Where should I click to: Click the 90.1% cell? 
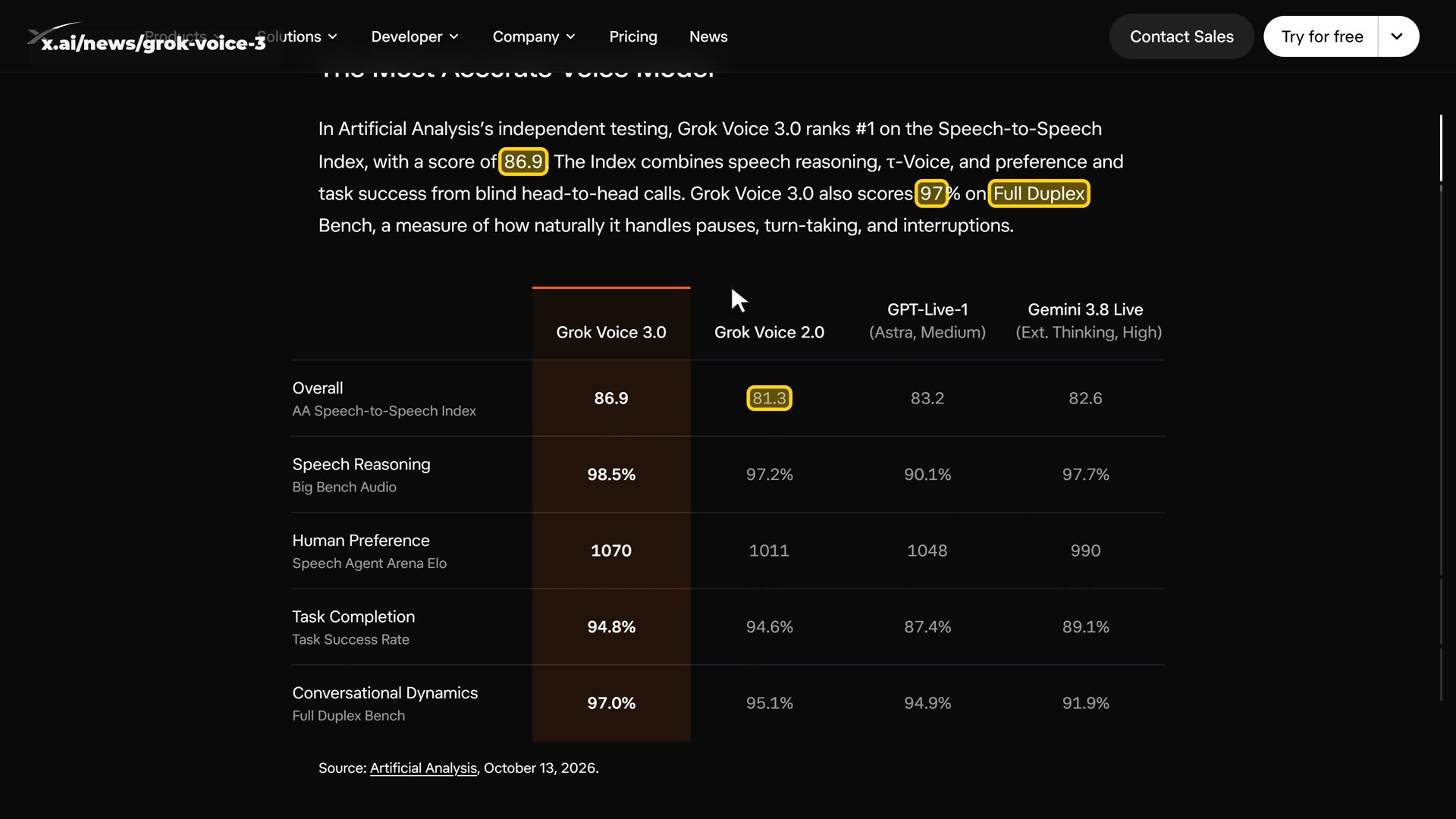[x=927, y=475]
